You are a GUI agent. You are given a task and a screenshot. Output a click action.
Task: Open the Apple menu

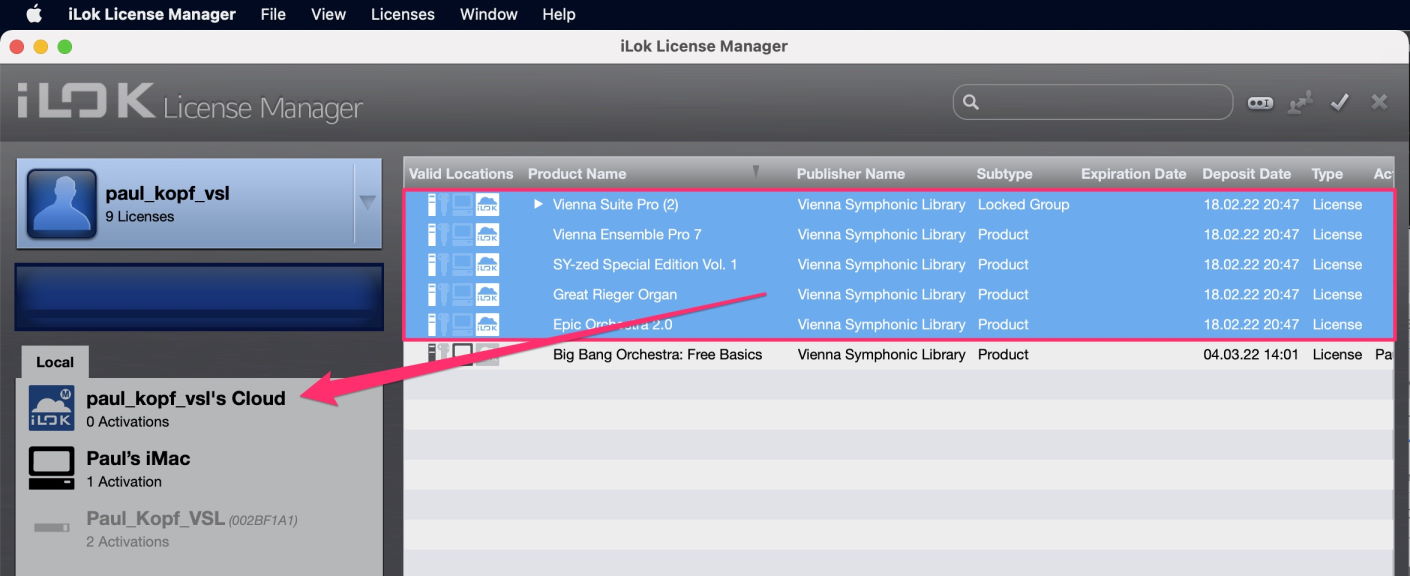click(34, 14)
